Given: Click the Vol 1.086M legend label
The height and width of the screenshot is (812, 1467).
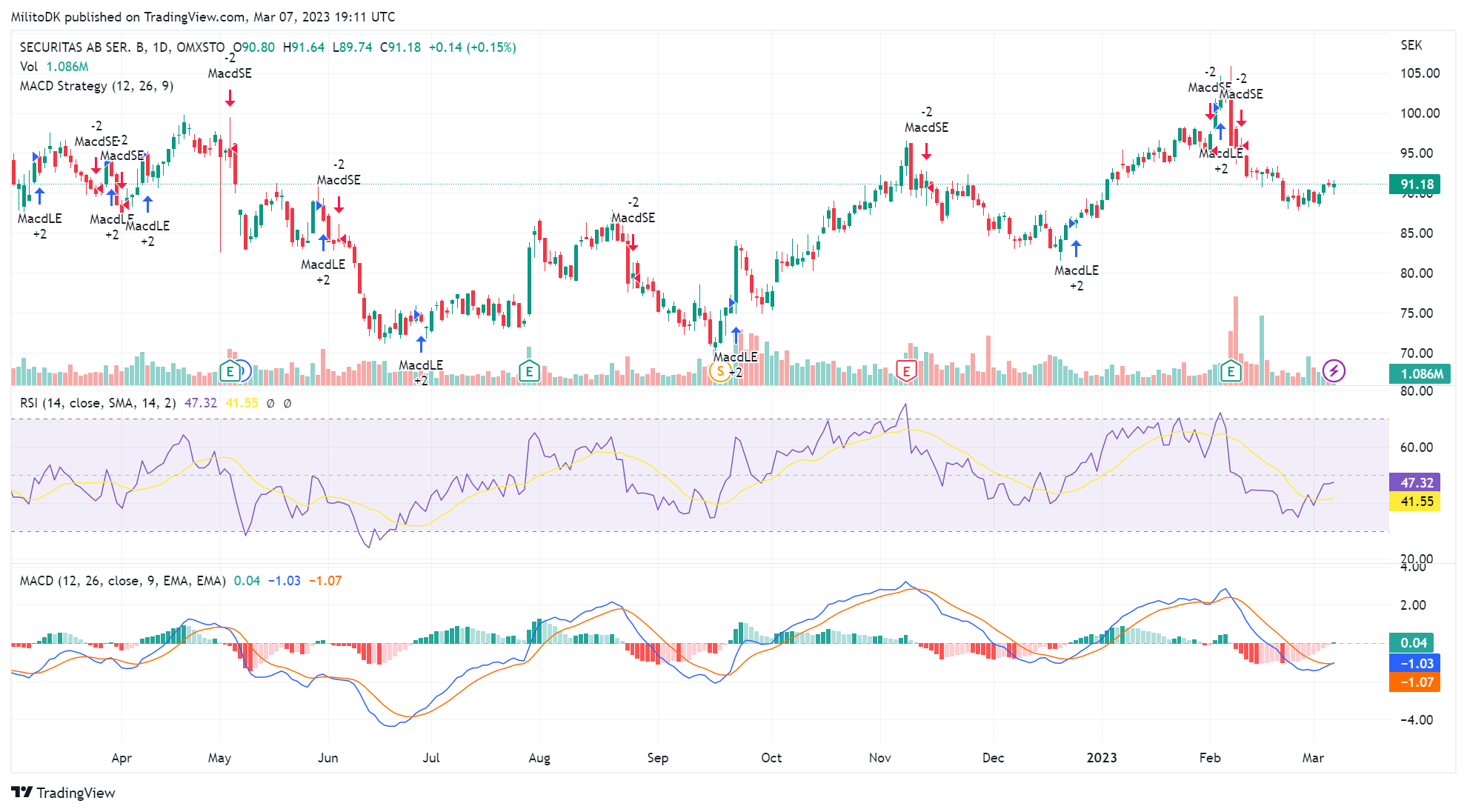Looking at the screenshot, I should [x=54, y=67].
